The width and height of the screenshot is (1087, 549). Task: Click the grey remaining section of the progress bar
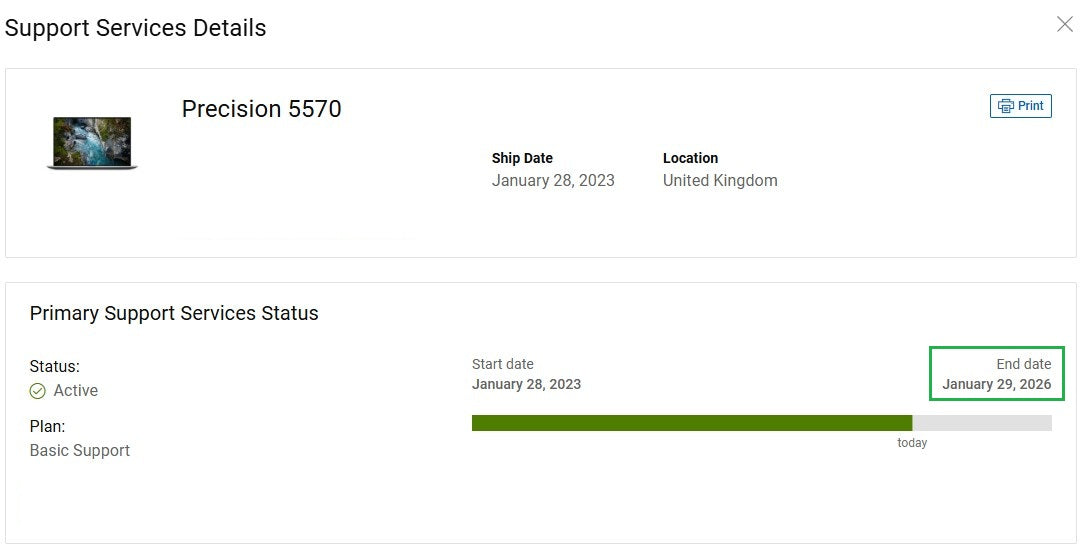982,423
